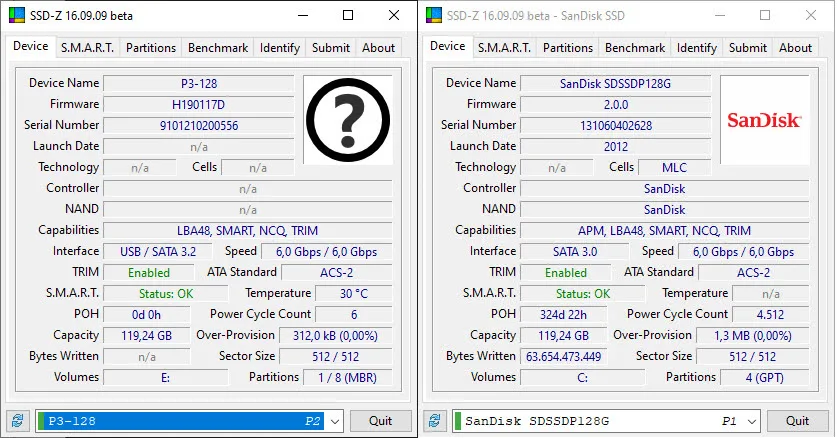Open the P3-128 drive selector dropdown

[335, 421]
